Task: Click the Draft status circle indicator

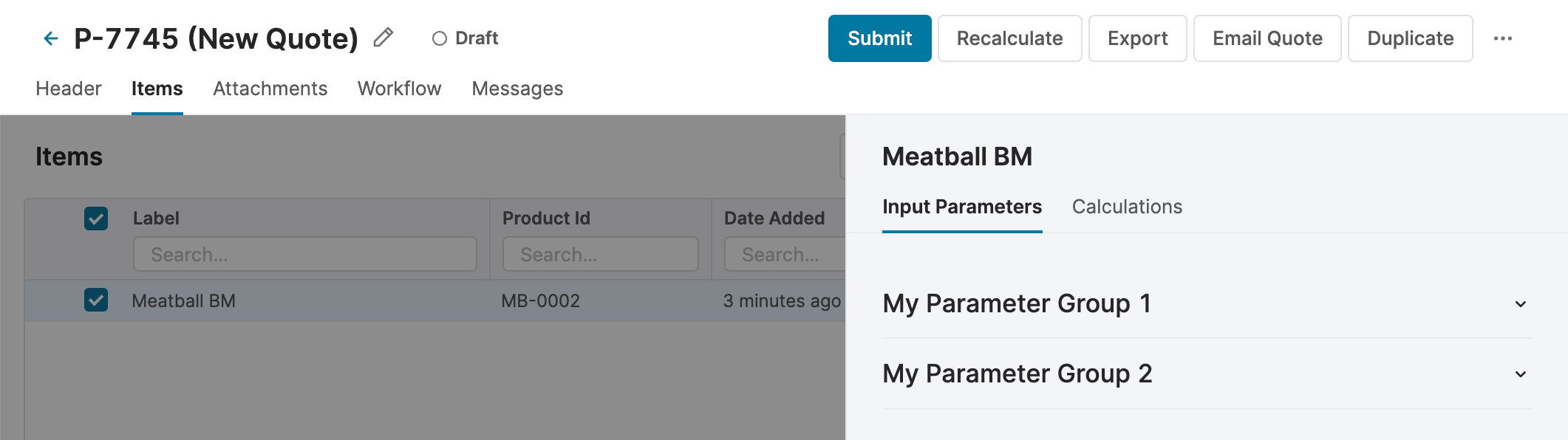Action: tap(440, 38)
